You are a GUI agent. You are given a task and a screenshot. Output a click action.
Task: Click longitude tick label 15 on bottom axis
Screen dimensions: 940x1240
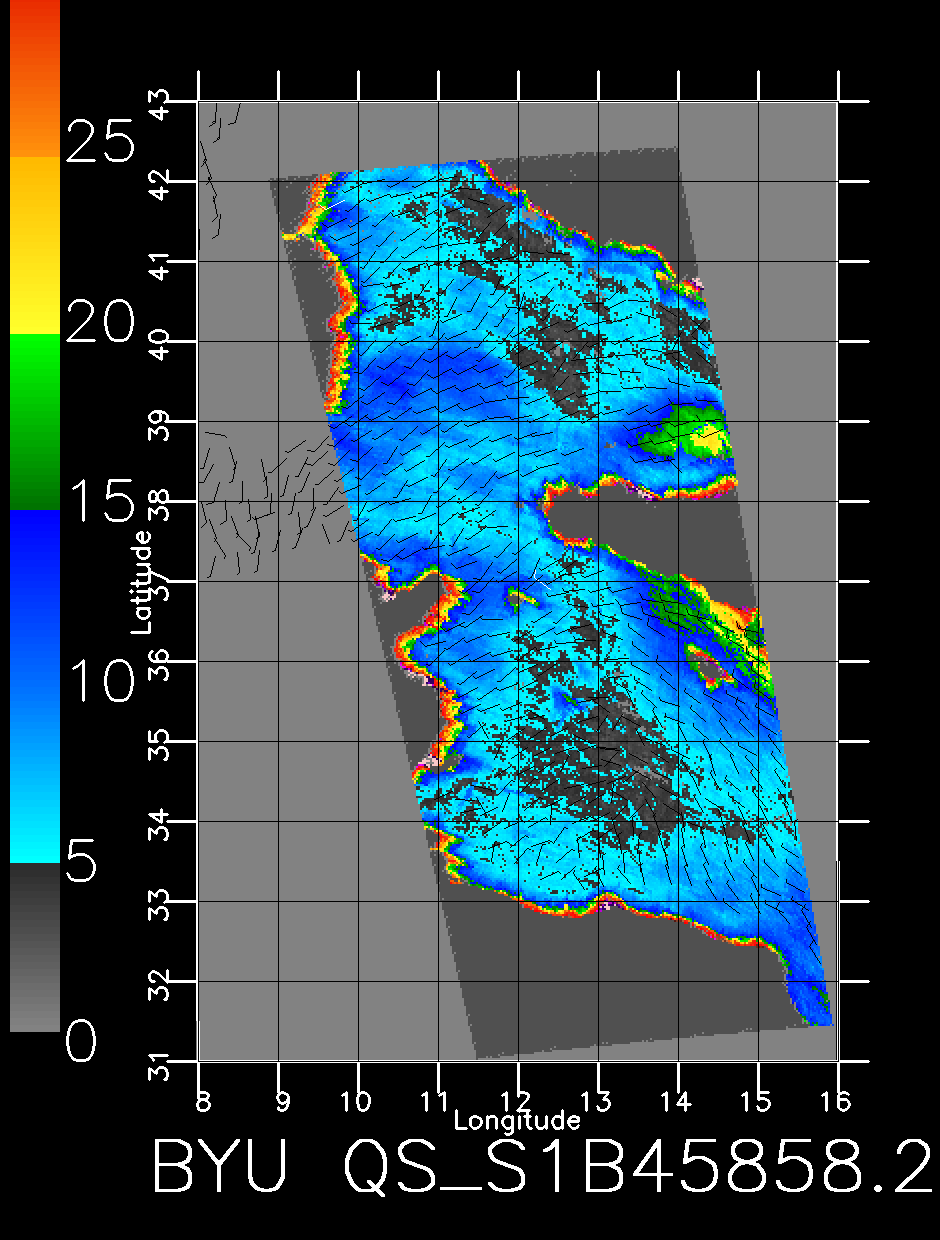757,1101
